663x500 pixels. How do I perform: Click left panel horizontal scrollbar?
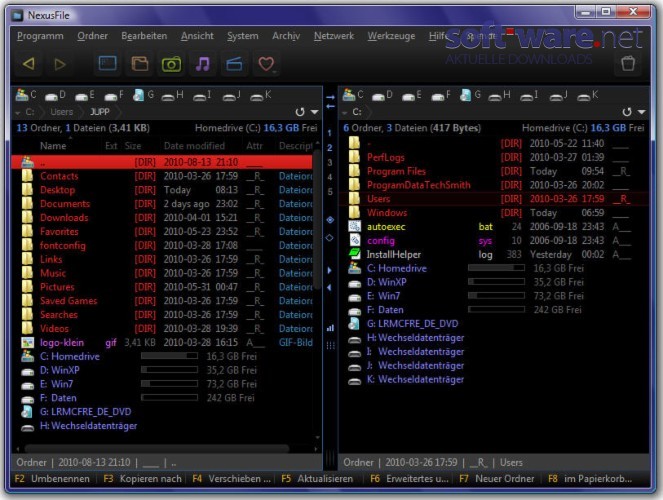(x=156, y=448)
